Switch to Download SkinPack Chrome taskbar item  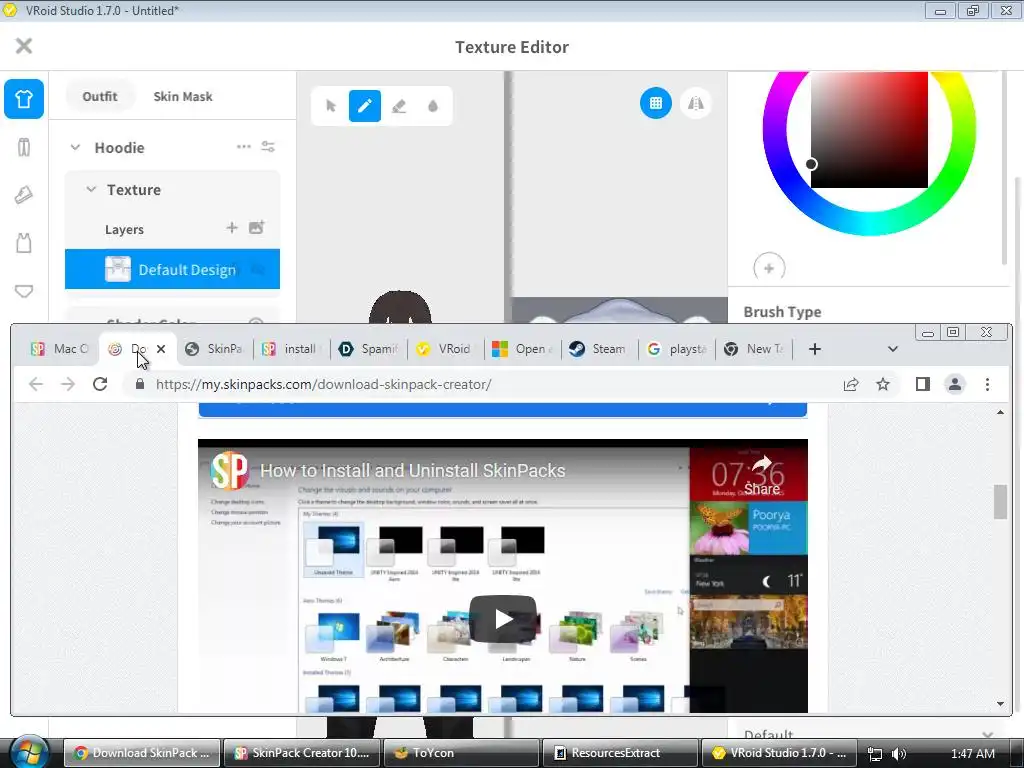(x=142, y=753)
